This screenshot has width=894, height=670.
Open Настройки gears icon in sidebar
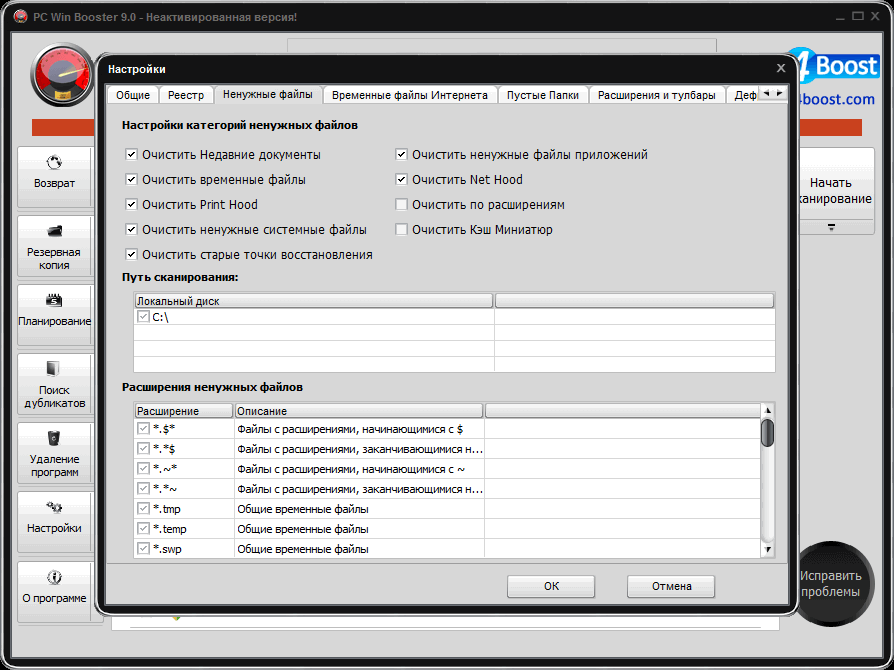point(54,507)
